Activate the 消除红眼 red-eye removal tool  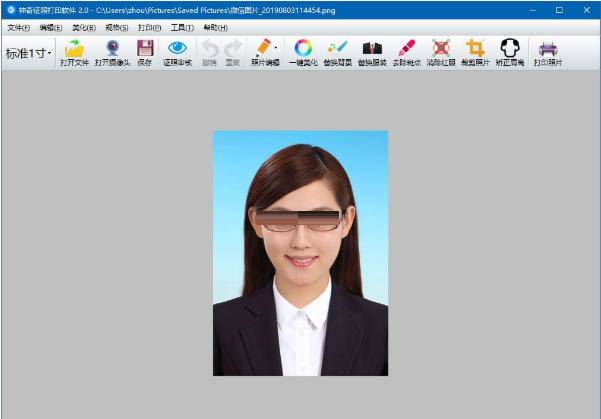(x=440, y=50)
